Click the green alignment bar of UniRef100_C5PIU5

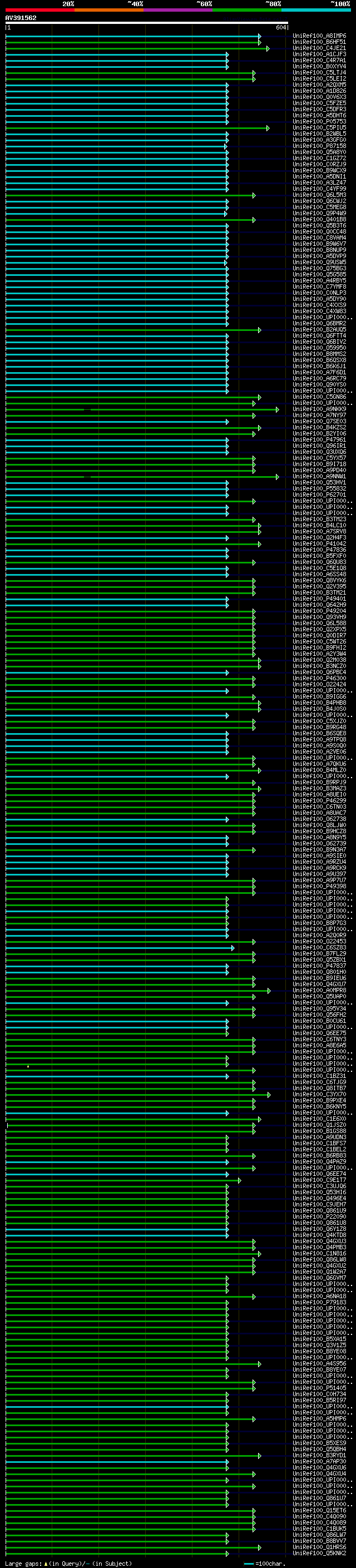[137, 128]
